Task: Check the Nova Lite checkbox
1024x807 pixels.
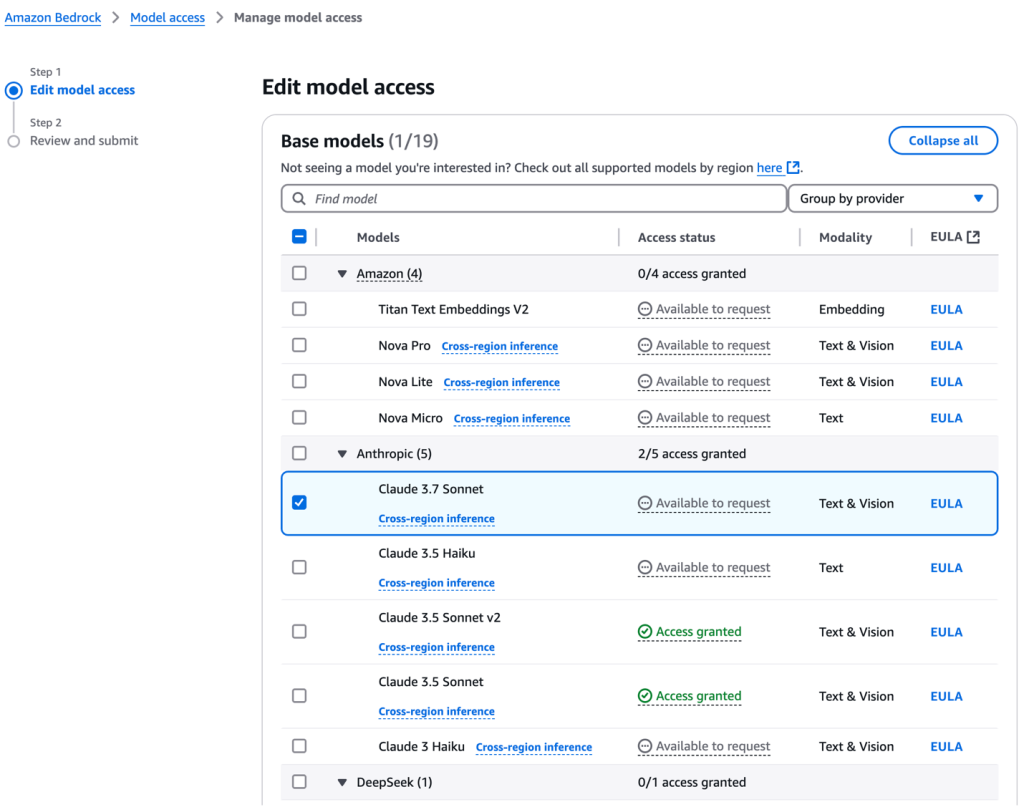Action: click(299, 381)
